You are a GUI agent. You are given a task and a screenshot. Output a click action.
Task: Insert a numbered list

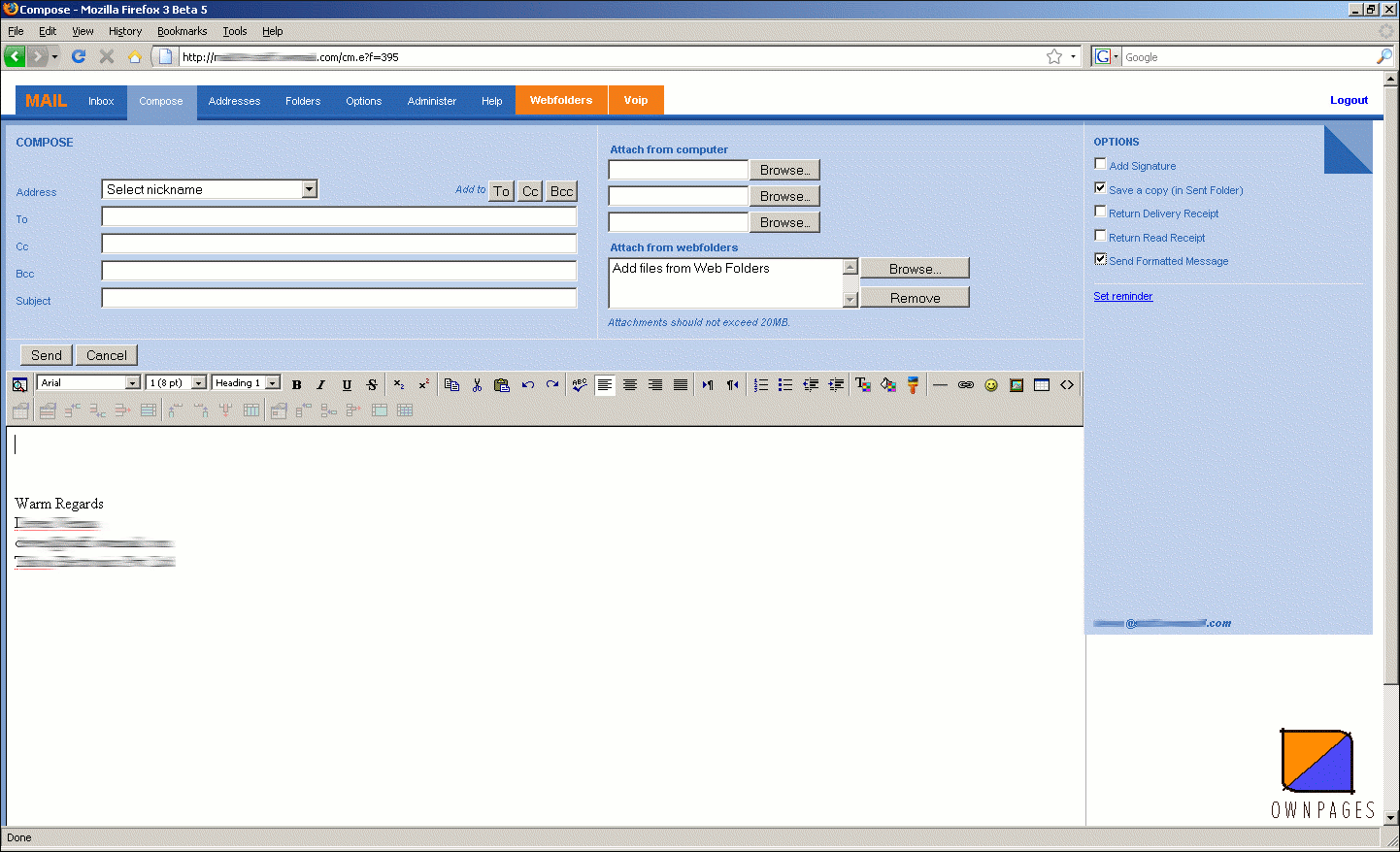pyautogui.click(x=760, y=385)
